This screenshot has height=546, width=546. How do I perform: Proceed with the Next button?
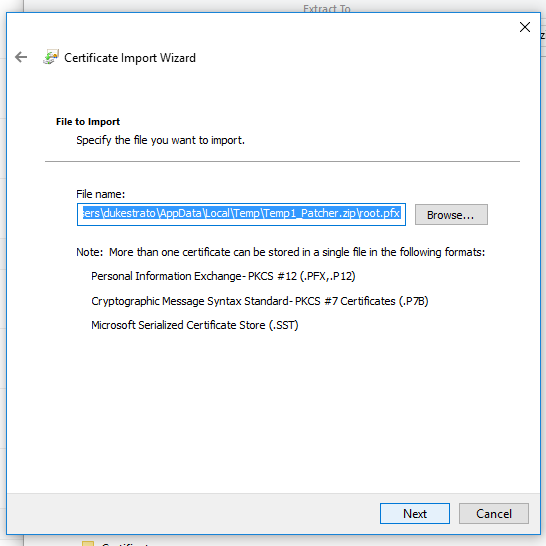[415, 513]
